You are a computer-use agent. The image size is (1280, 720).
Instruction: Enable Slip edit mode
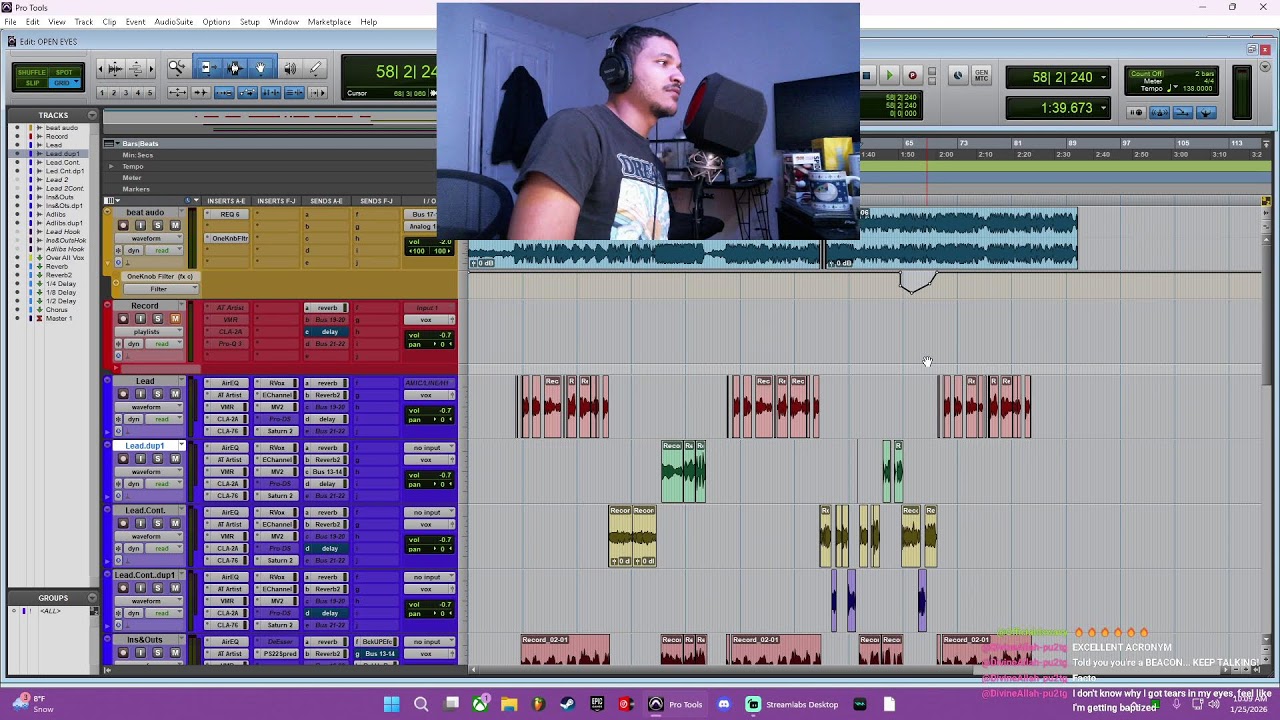coord(32,83)
